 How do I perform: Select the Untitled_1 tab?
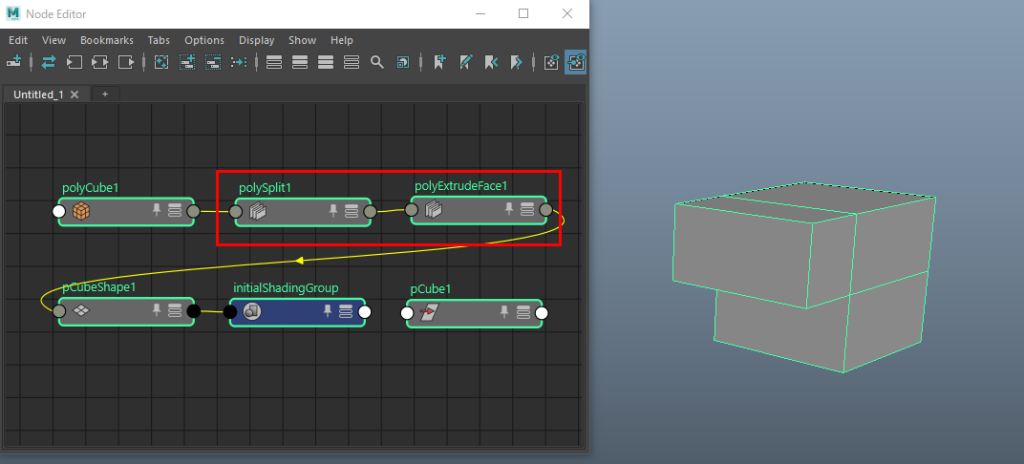tap(39, 94)
